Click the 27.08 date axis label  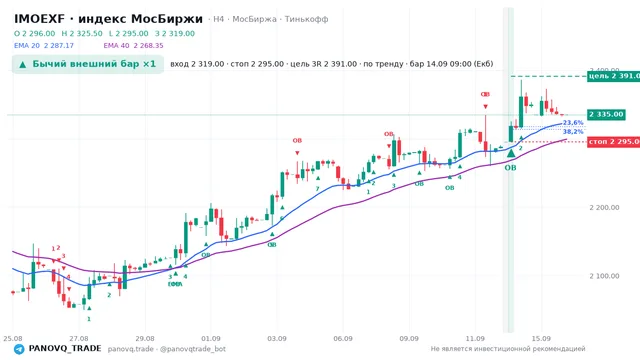(79, 338)
